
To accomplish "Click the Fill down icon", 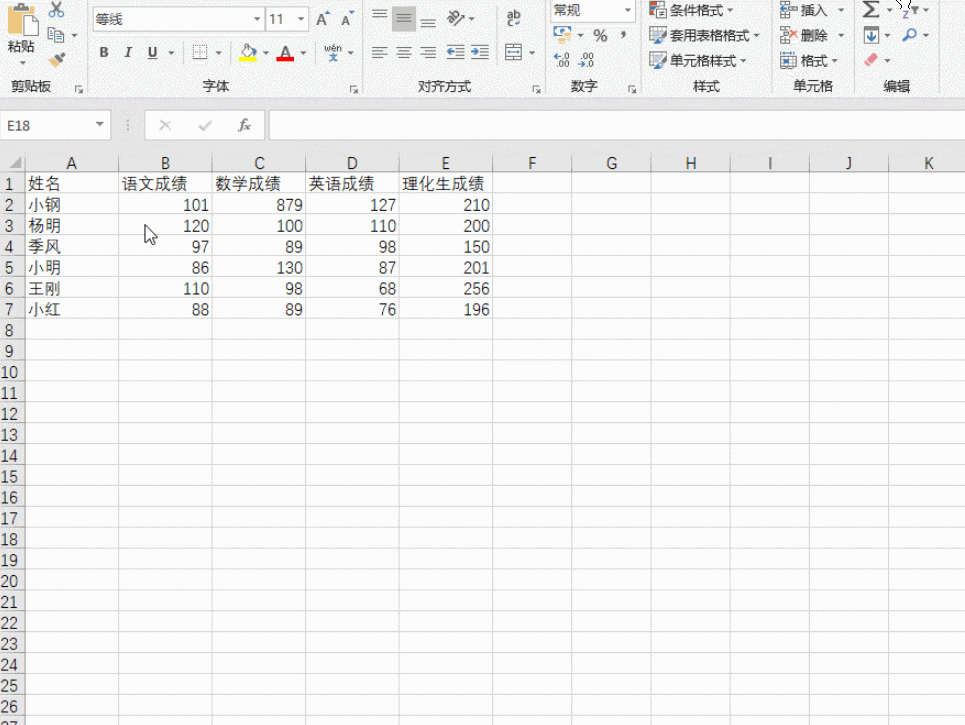I will point(871,36).
